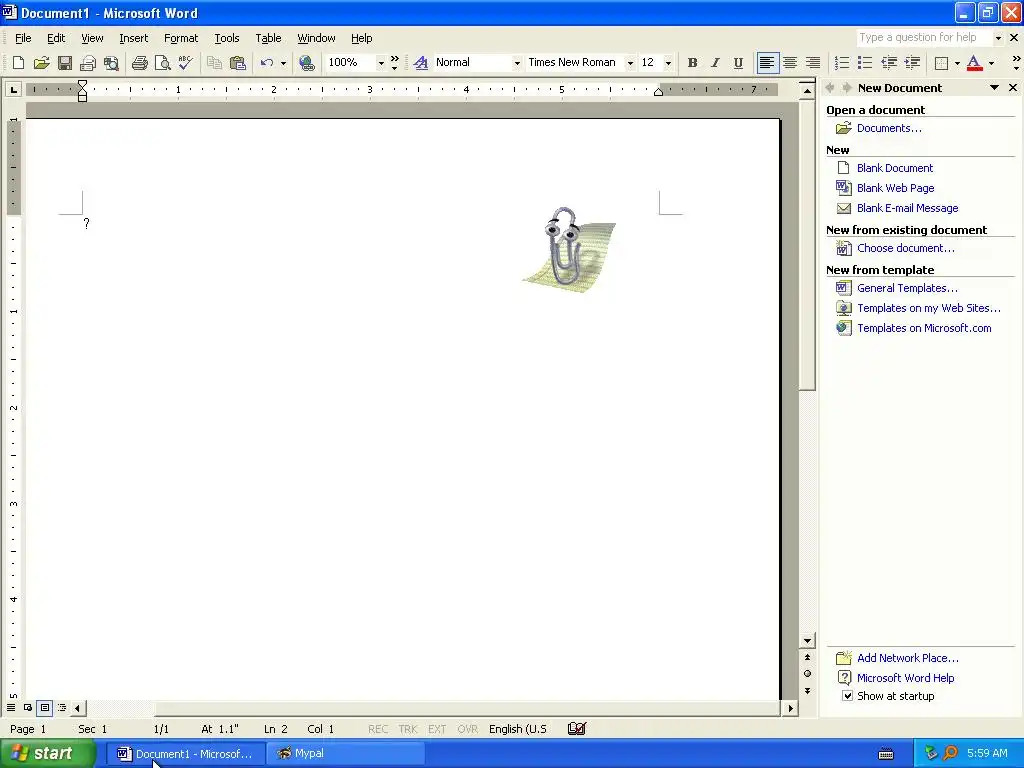Image resolution: width=1024 pixels, height=768 pixels.
Task: Open Styles and Formatting icon beside Normal
Action: 421,63
